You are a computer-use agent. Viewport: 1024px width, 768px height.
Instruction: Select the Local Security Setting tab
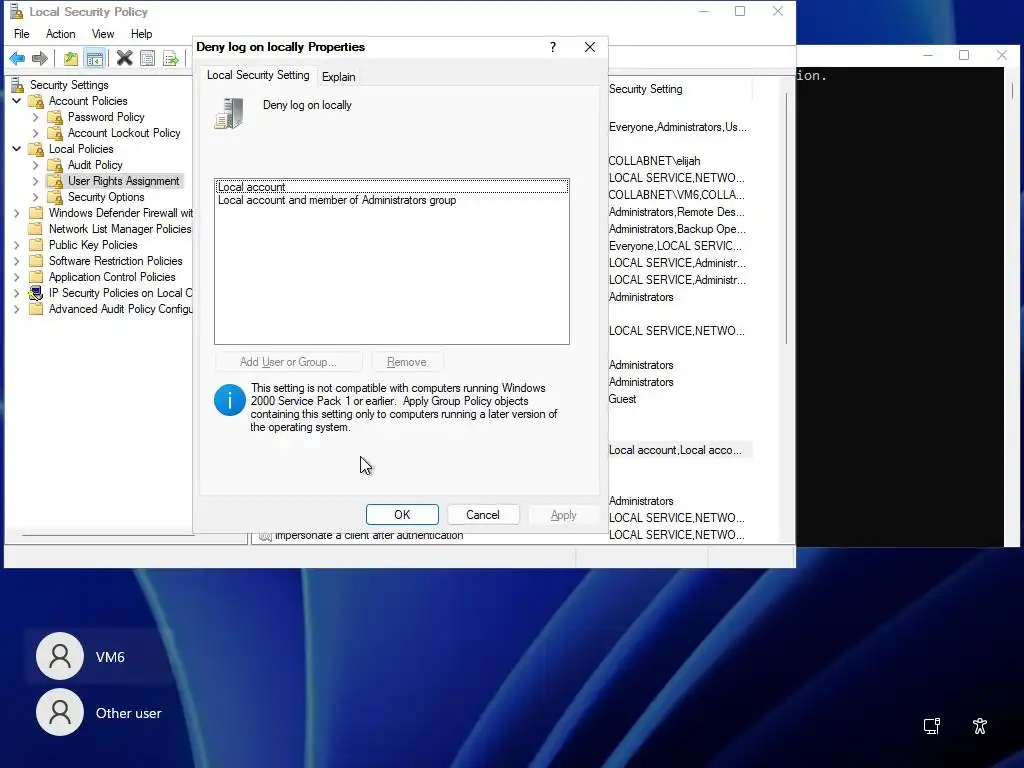coord(258,75)
